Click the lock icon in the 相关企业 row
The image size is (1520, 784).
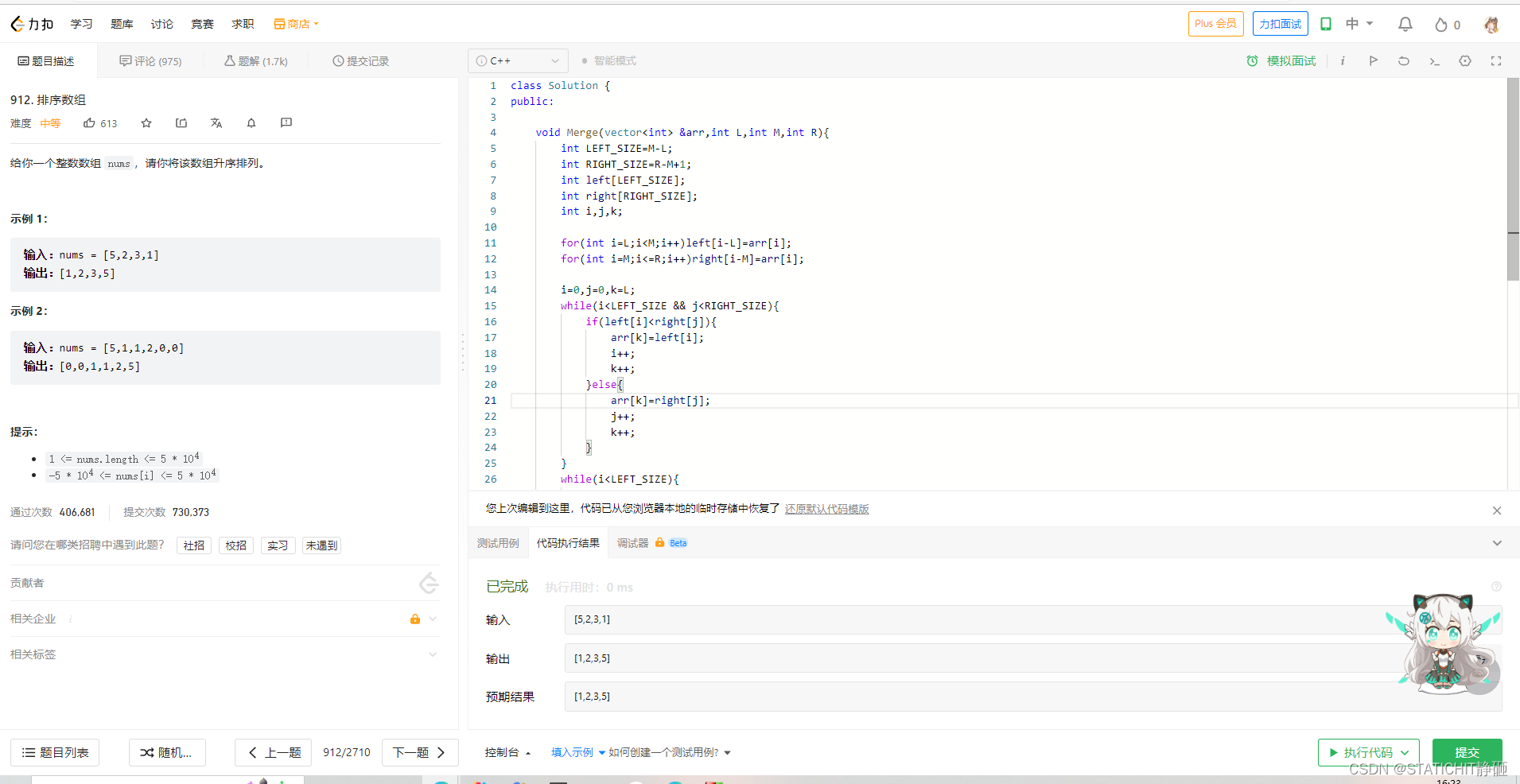(x=414, y=619)
